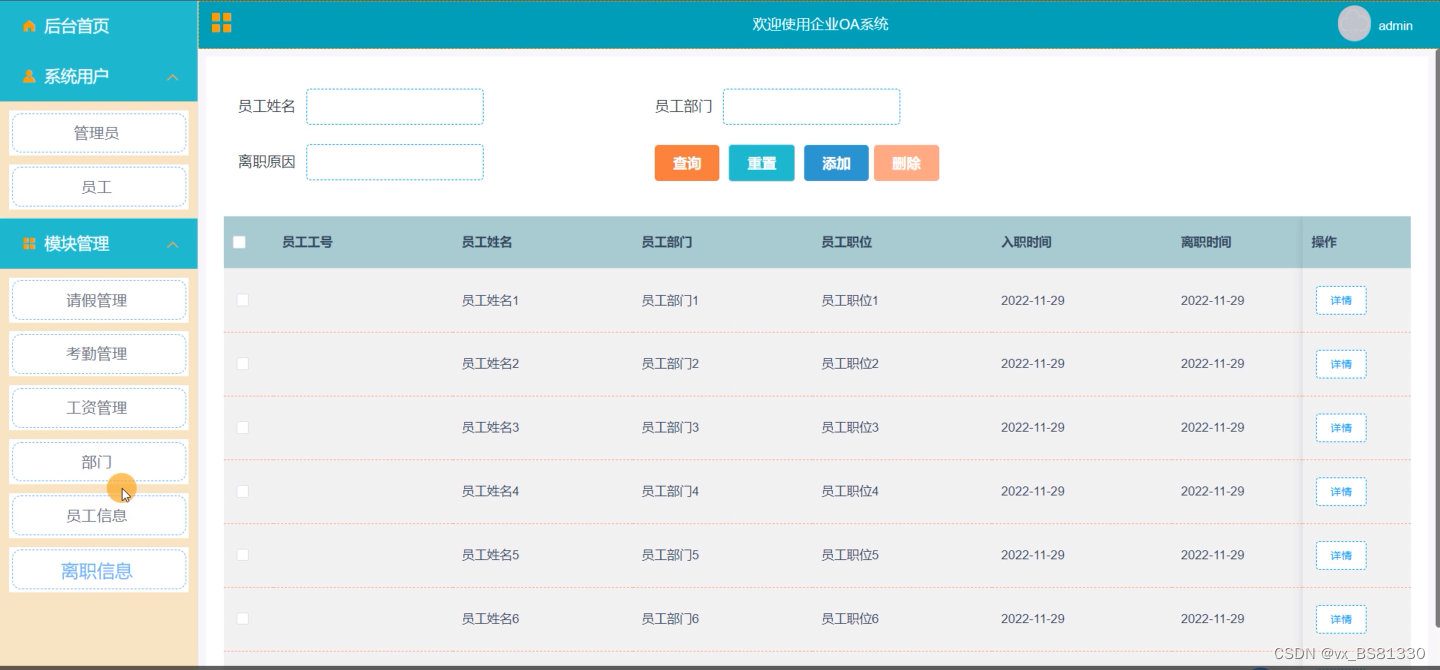
Task: Click the 重置 reset button
Action: click(762, 163)
